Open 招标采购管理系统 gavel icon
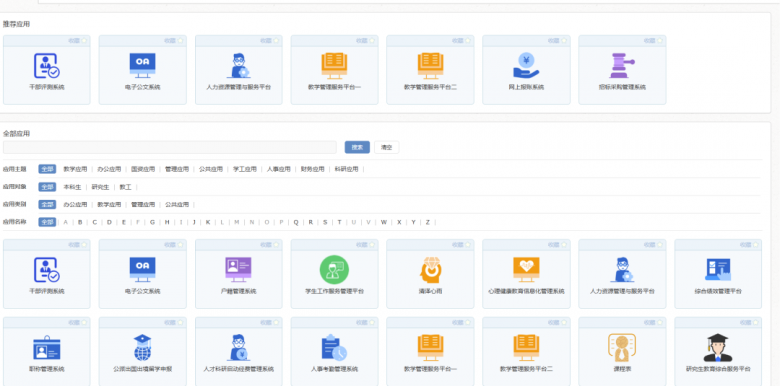780x386 pixels. coord(622,66)
